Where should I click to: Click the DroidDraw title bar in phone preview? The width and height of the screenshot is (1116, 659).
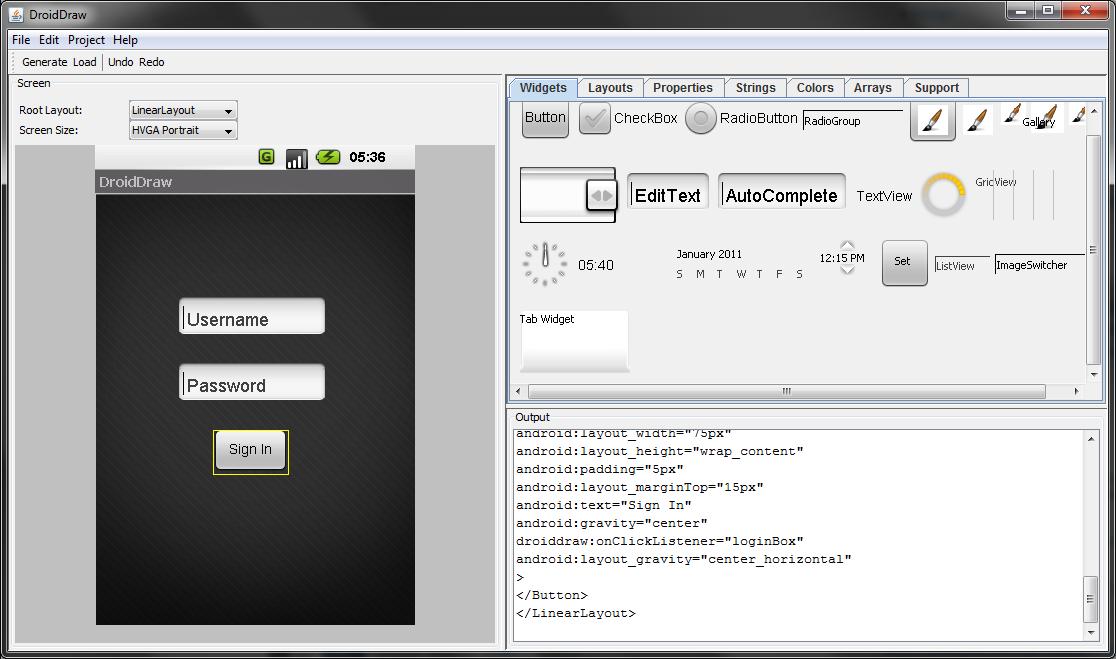pos(255,181)
